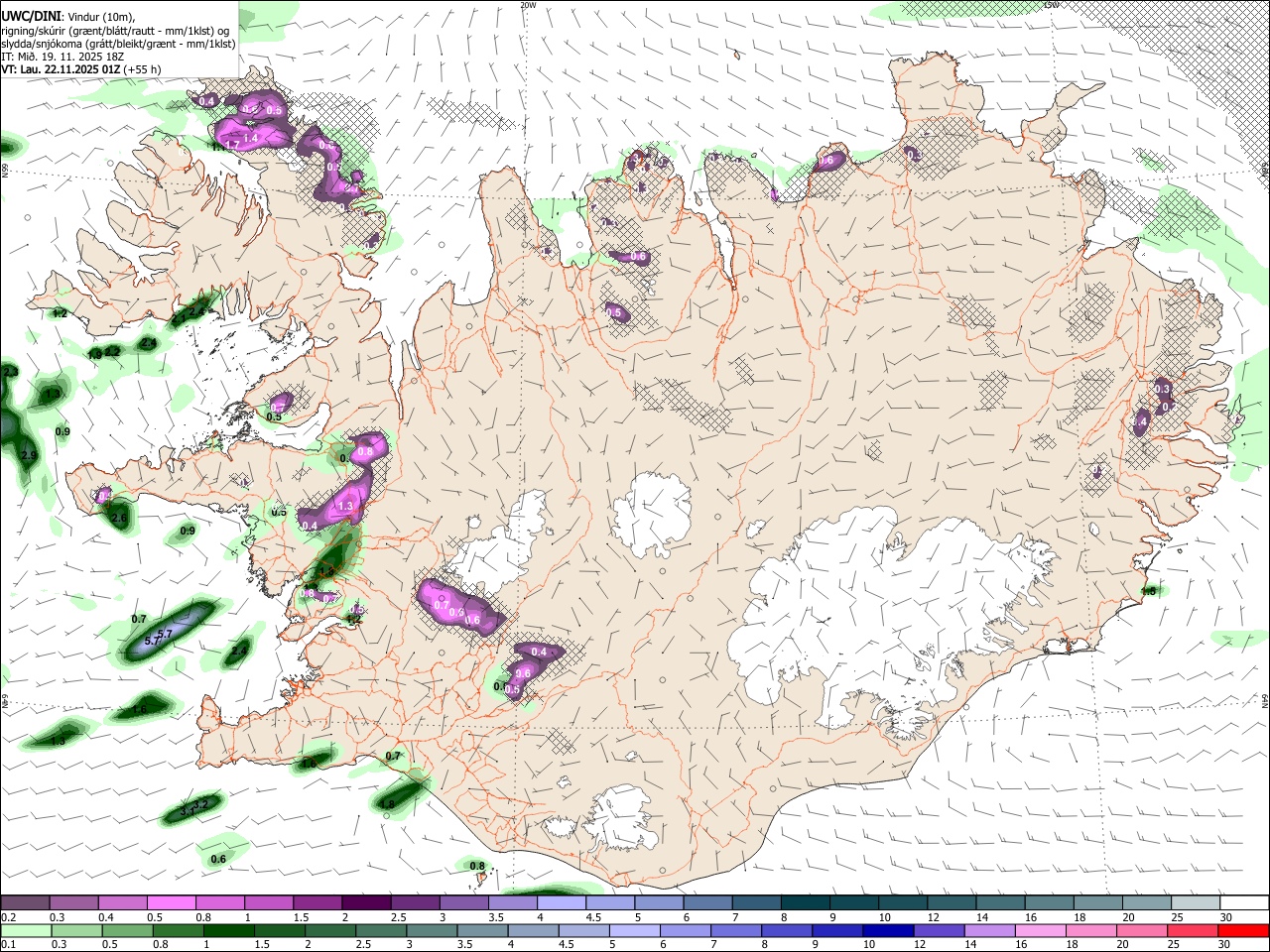Select bright red swatch after 30 in lower legend
Viewport: 1270px width, 952px height.
[1244, 930]
